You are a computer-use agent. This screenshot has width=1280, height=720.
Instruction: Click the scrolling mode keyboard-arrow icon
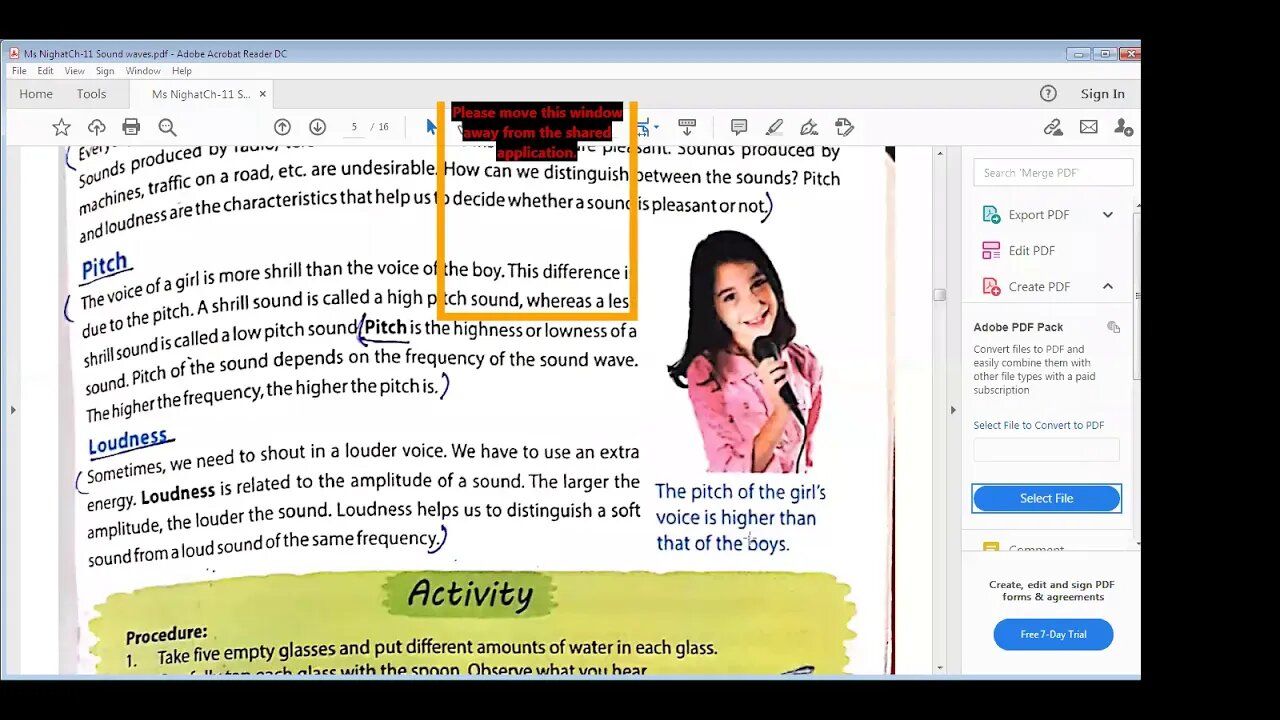pyautogui.click(x=687, y=127)
